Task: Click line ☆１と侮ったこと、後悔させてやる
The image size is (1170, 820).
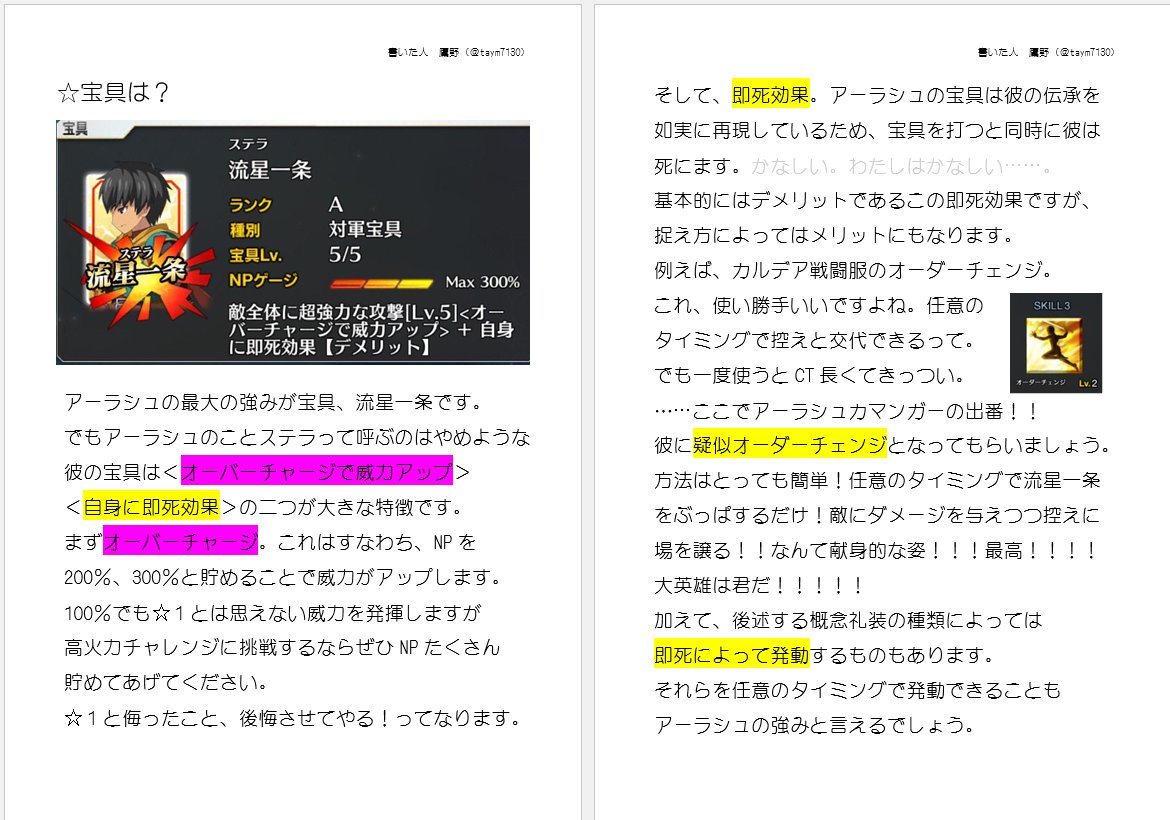Action: click(292, 718)
